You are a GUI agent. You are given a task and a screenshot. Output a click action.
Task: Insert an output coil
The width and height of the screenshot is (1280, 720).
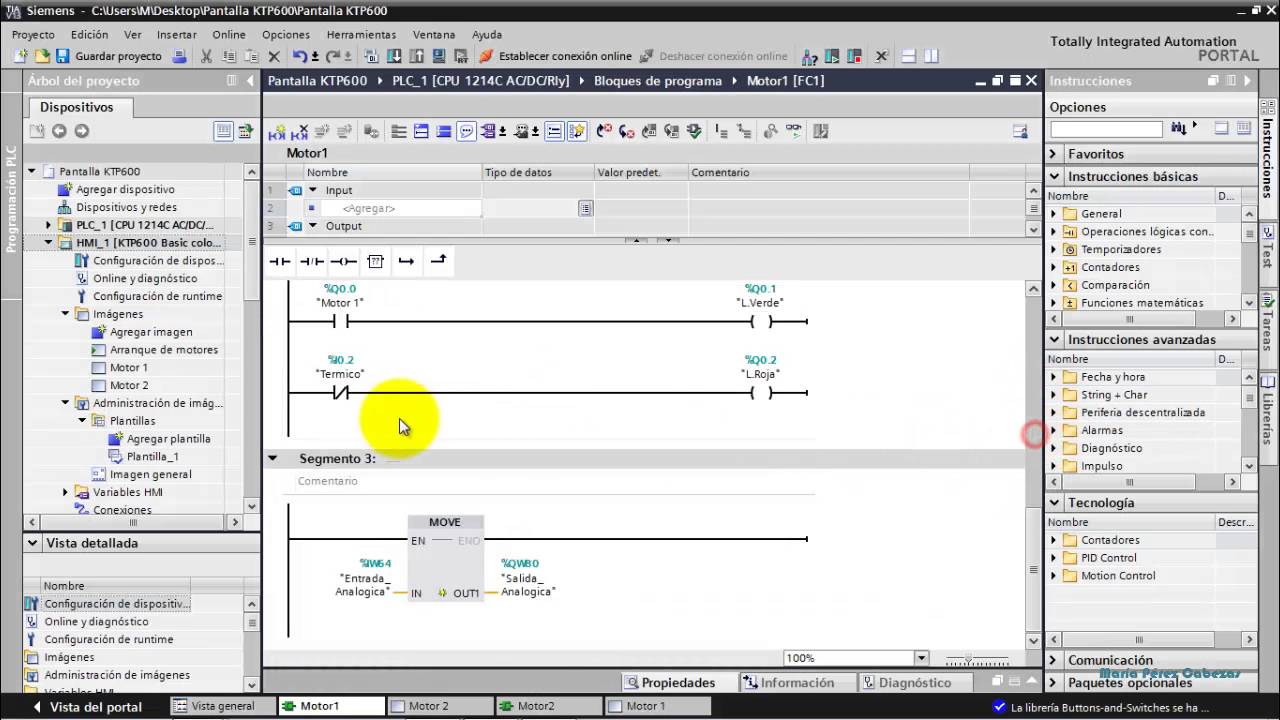[343, 262]
